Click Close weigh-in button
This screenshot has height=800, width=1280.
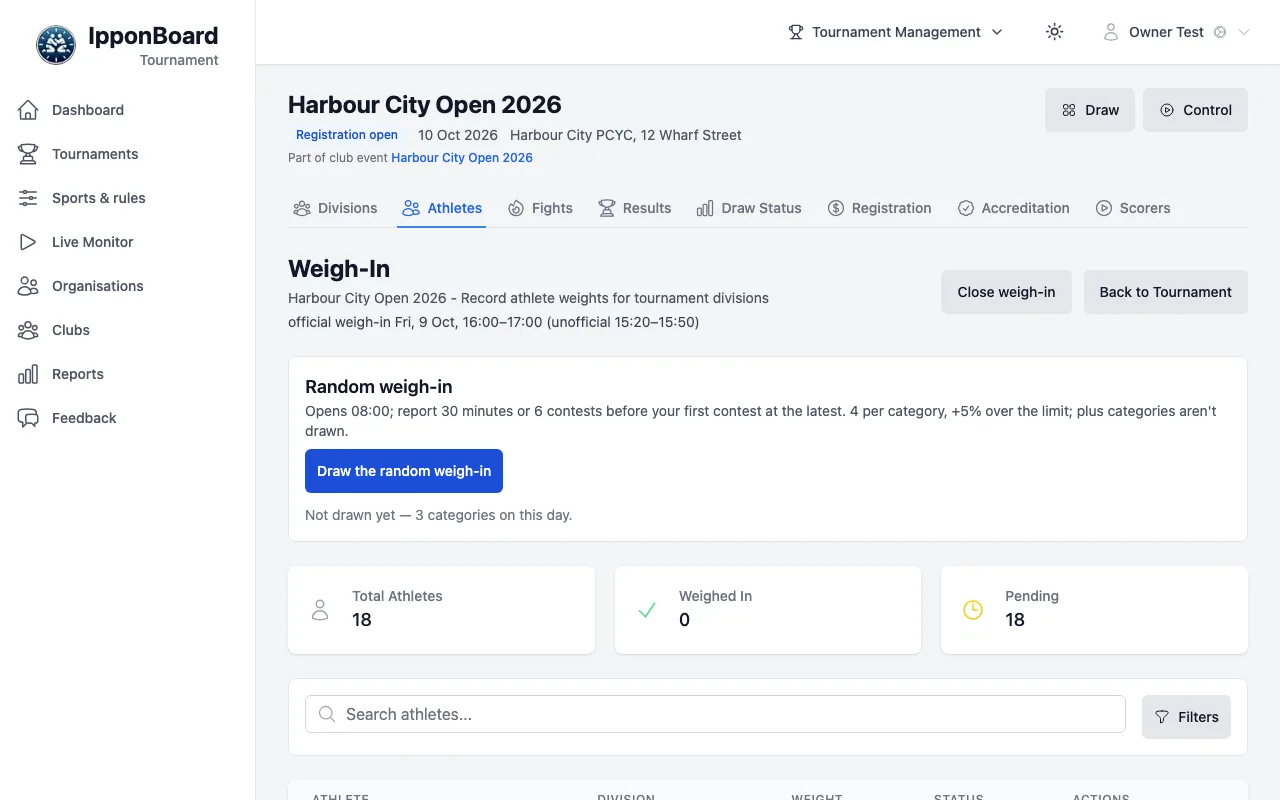coord(1006,292)
